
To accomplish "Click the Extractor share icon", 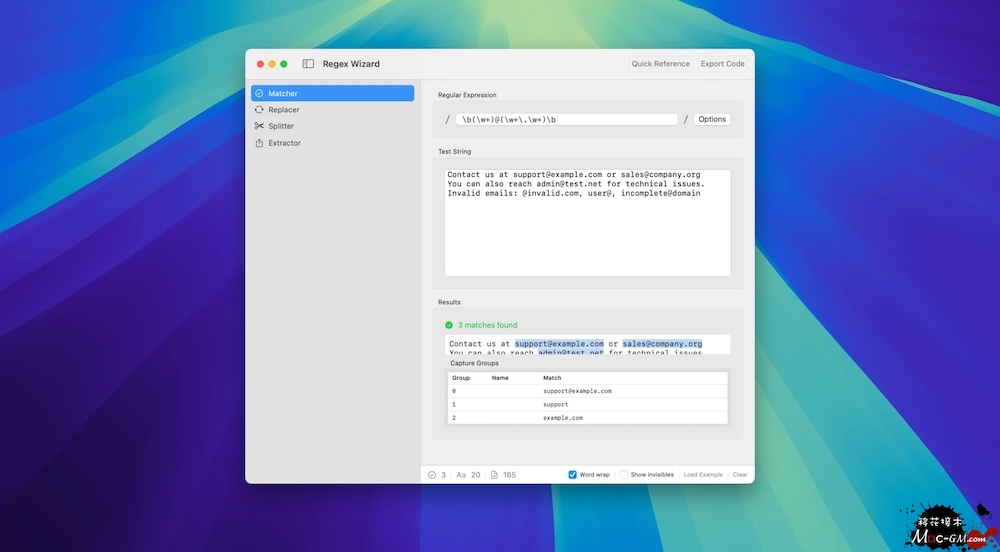I will 259,143.
